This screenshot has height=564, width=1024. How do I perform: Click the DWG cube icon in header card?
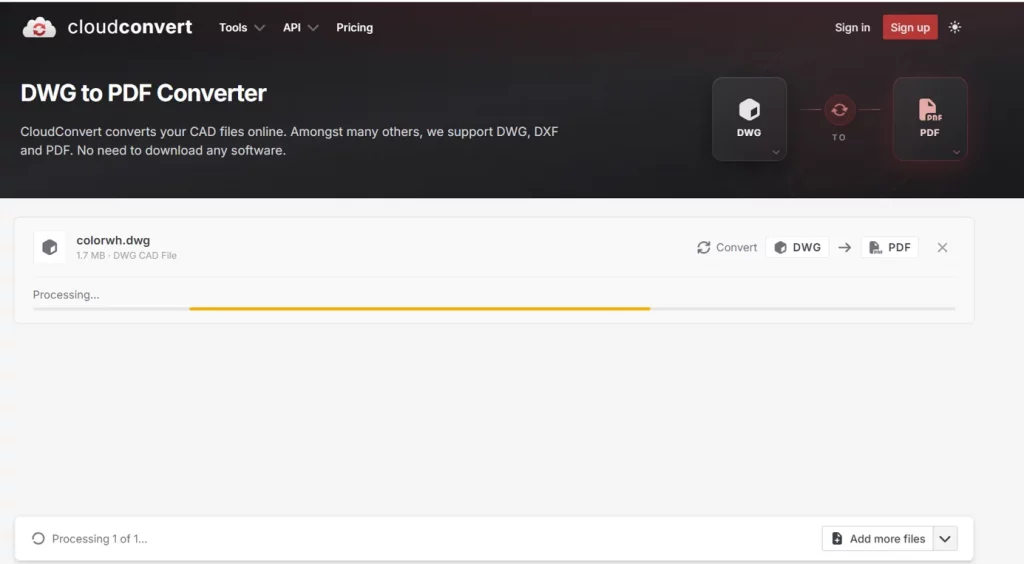click(749, 109)
